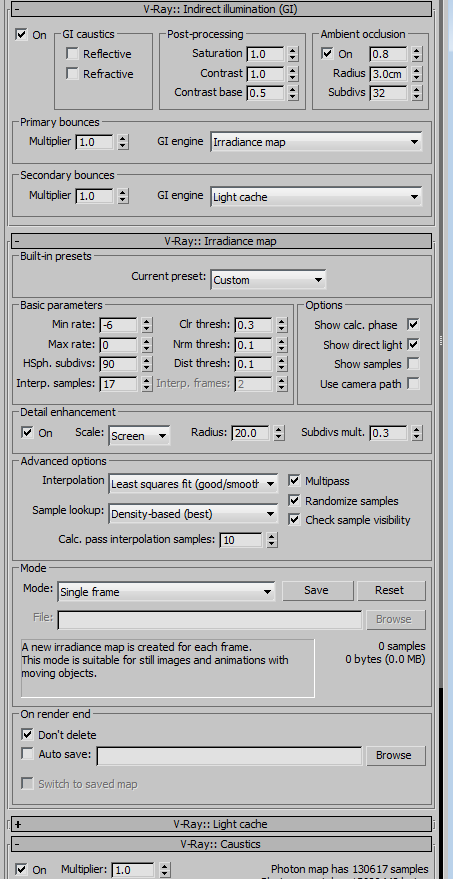Enable the Auto save checkbox
The width and height of the screenshot is (453, 879).
tap(27, 754)
